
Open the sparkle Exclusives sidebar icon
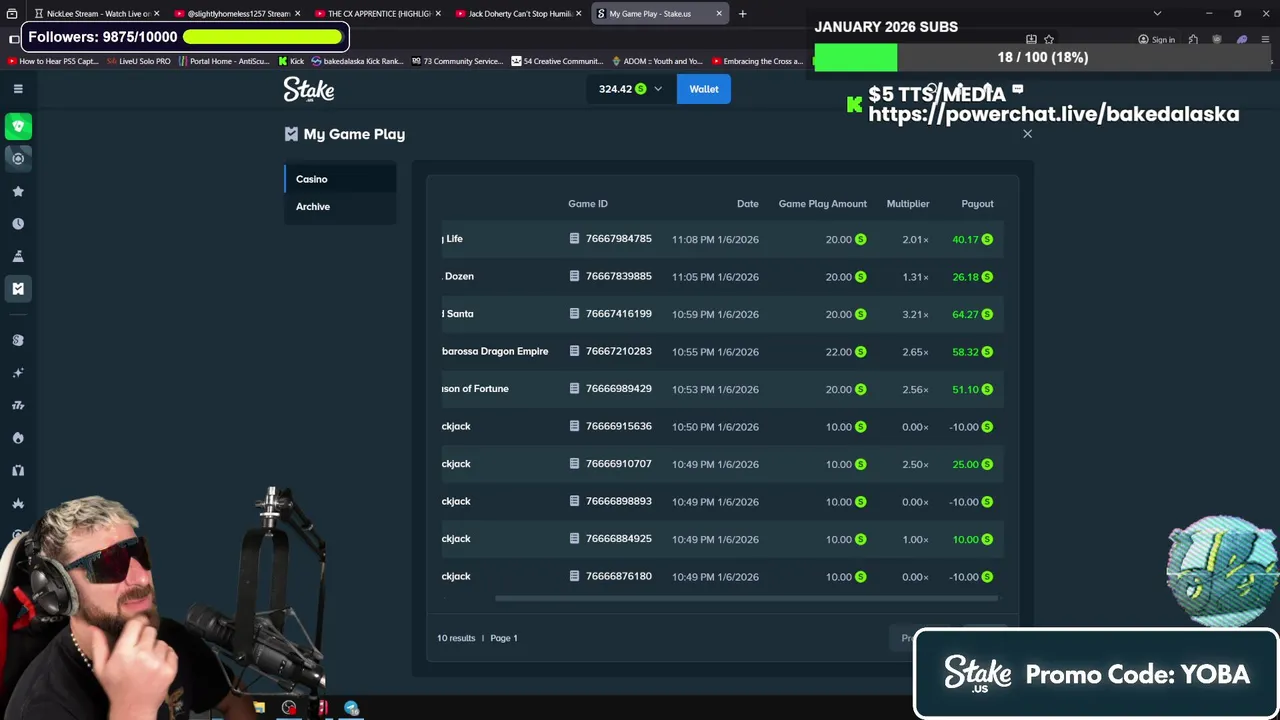(x=18, y=373)
